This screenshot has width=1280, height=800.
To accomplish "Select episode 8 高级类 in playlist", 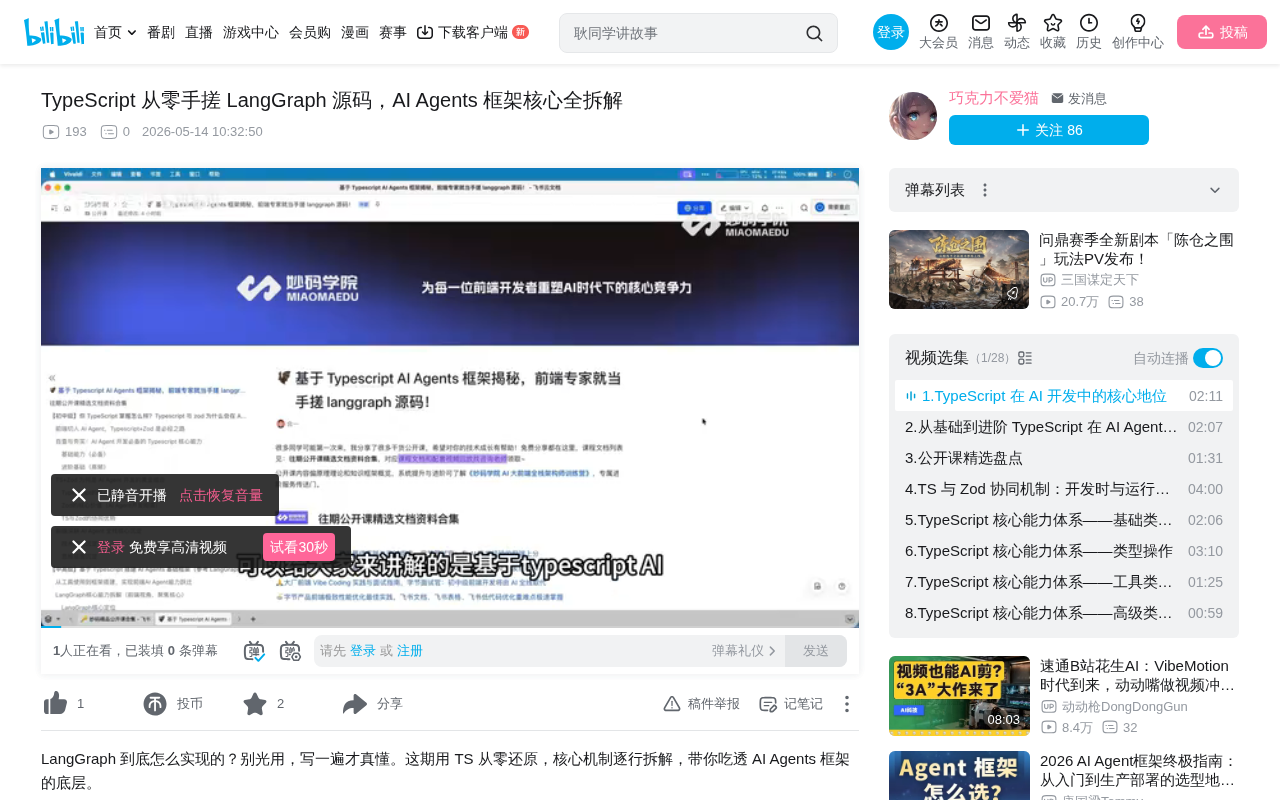I will pos(1064,613).
